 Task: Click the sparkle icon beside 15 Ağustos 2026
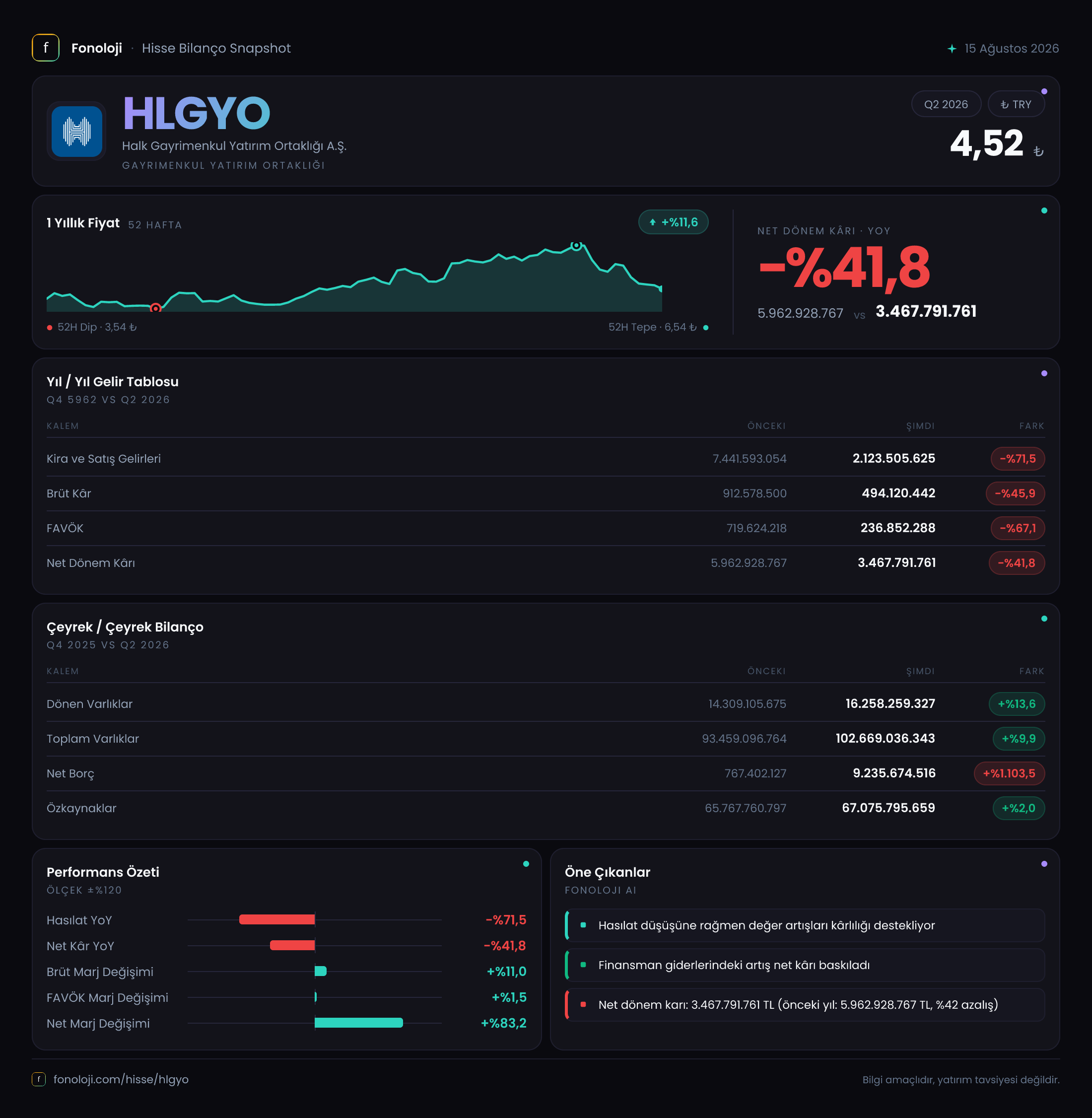click(x=952, y=49)
